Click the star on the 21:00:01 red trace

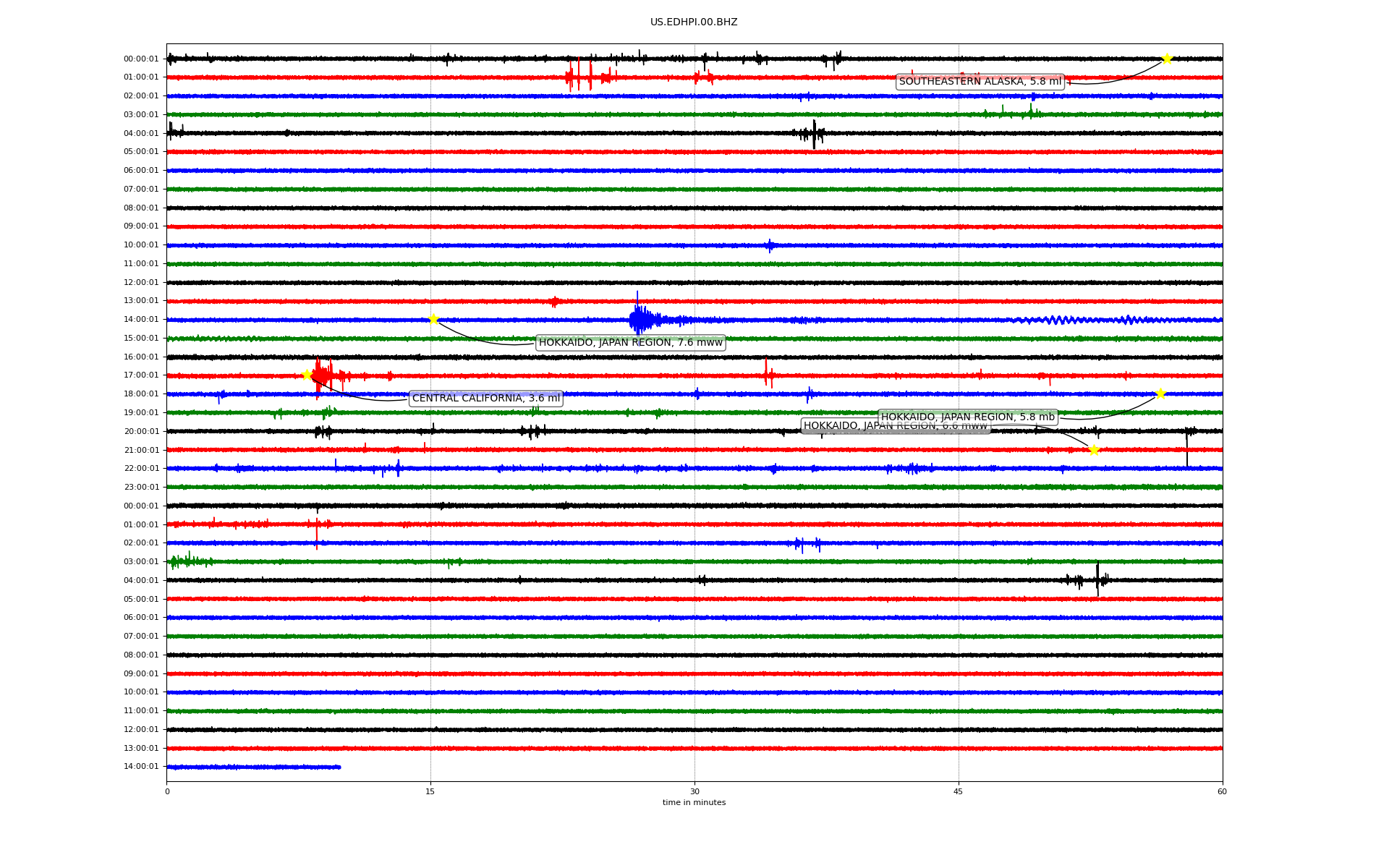coord(1094,450)
